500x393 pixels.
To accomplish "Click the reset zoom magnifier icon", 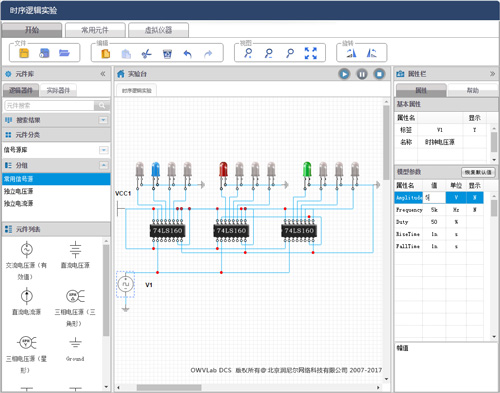I will [x=290, y=53].
